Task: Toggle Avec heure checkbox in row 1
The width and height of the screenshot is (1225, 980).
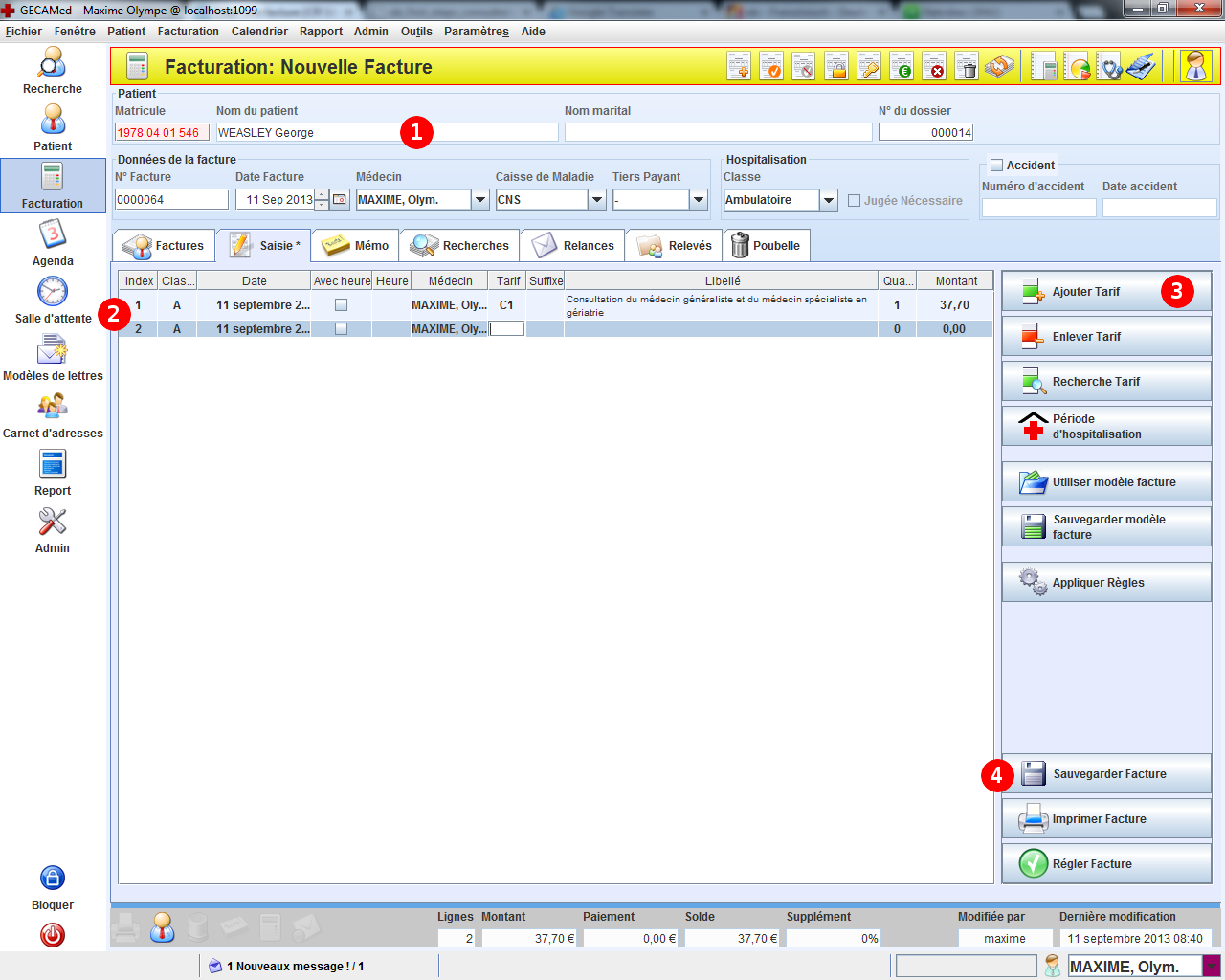Action: (x=341, y=305)
